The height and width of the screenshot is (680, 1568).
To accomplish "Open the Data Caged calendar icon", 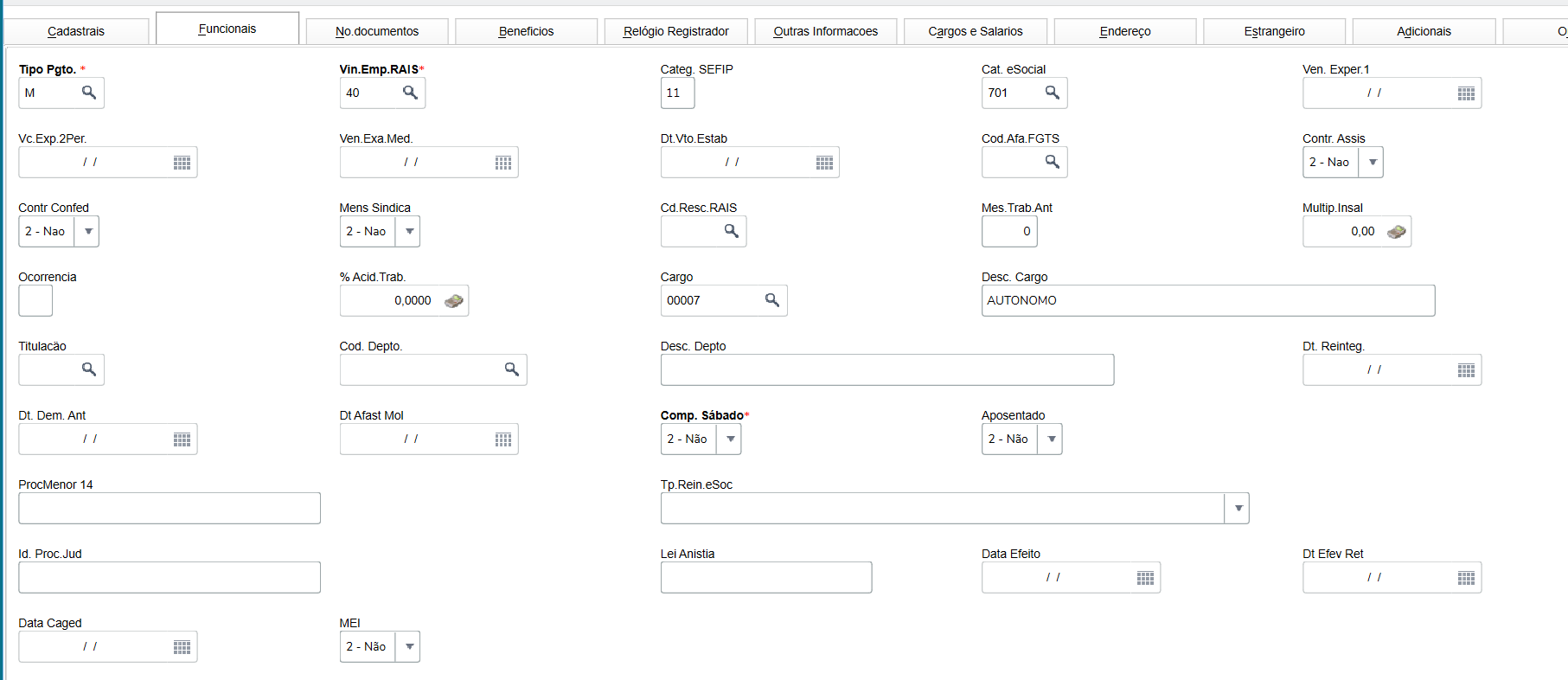I will click(x=182, y=647).
